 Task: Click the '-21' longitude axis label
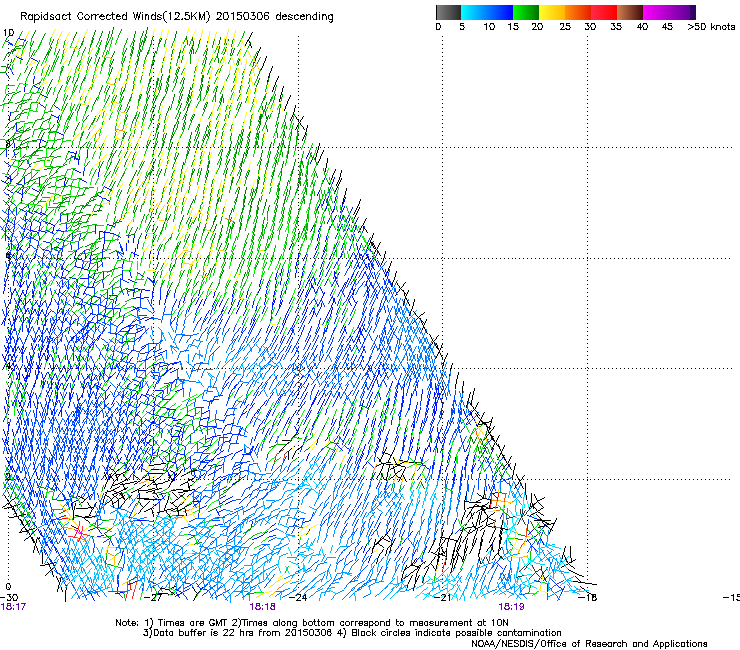[x=442, y=598]
